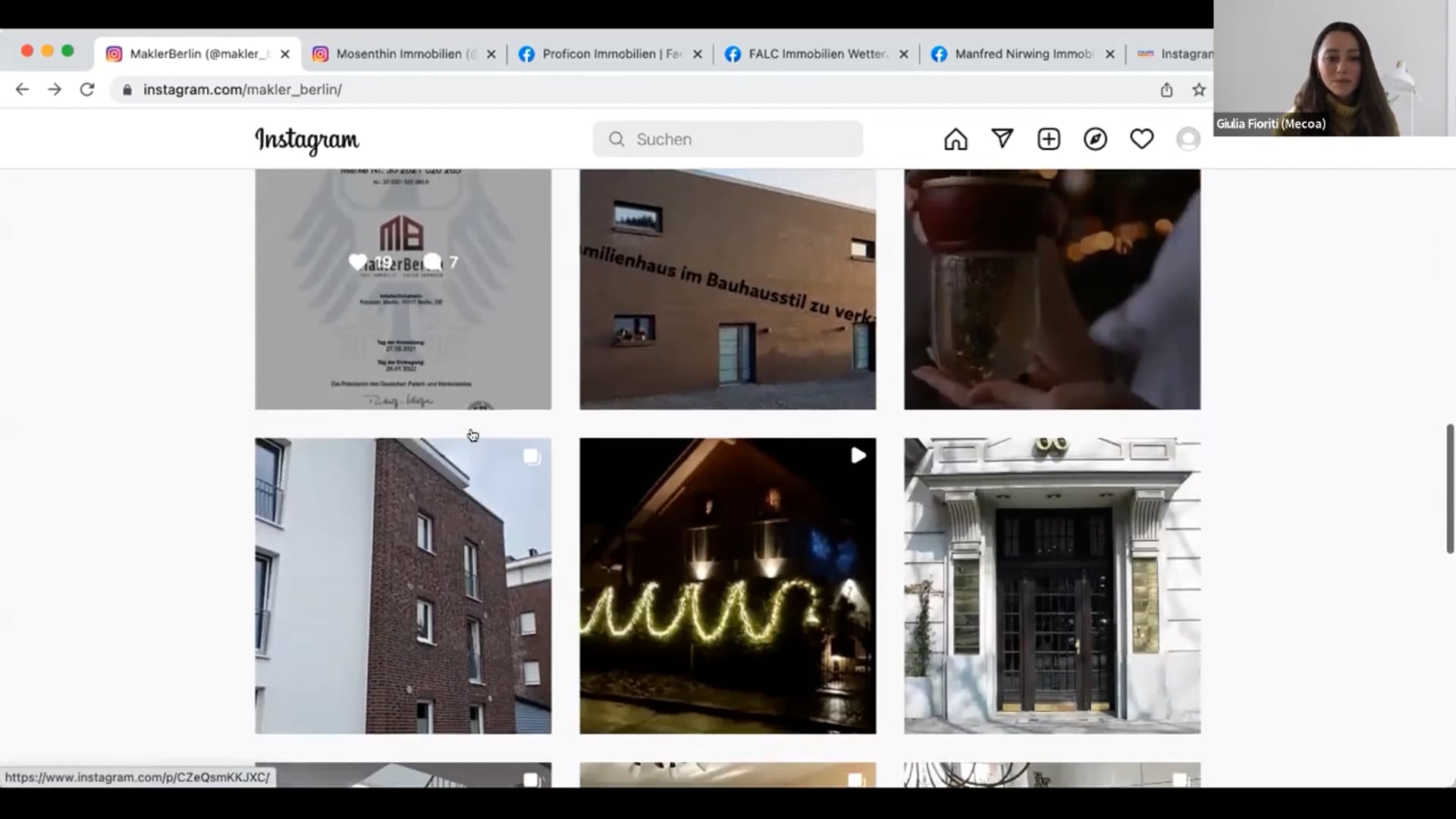Go forward in browser history

55,89
